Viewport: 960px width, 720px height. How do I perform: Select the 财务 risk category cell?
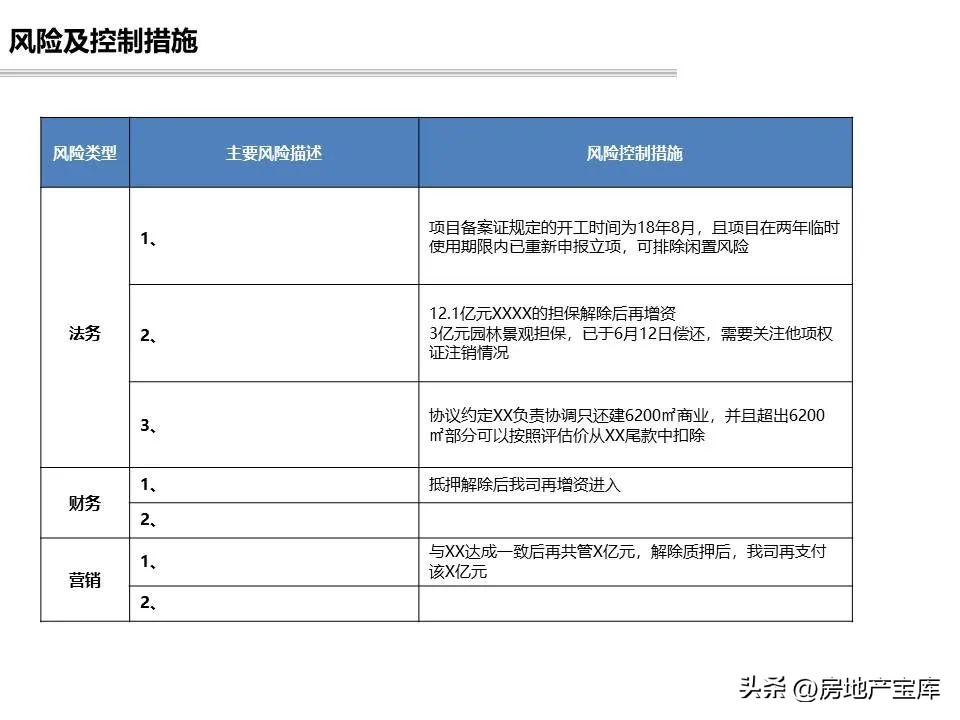point(85,503)
